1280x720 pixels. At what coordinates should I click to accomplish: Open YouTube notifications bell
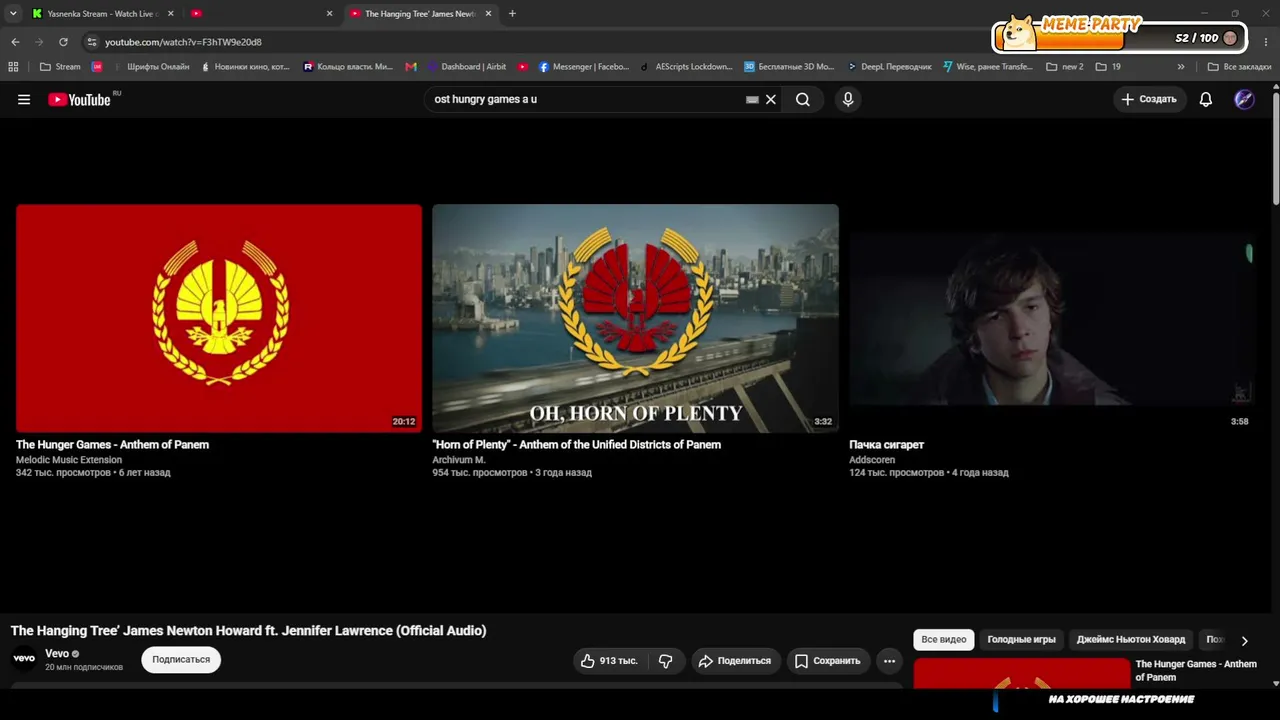tap(1206, 99)
